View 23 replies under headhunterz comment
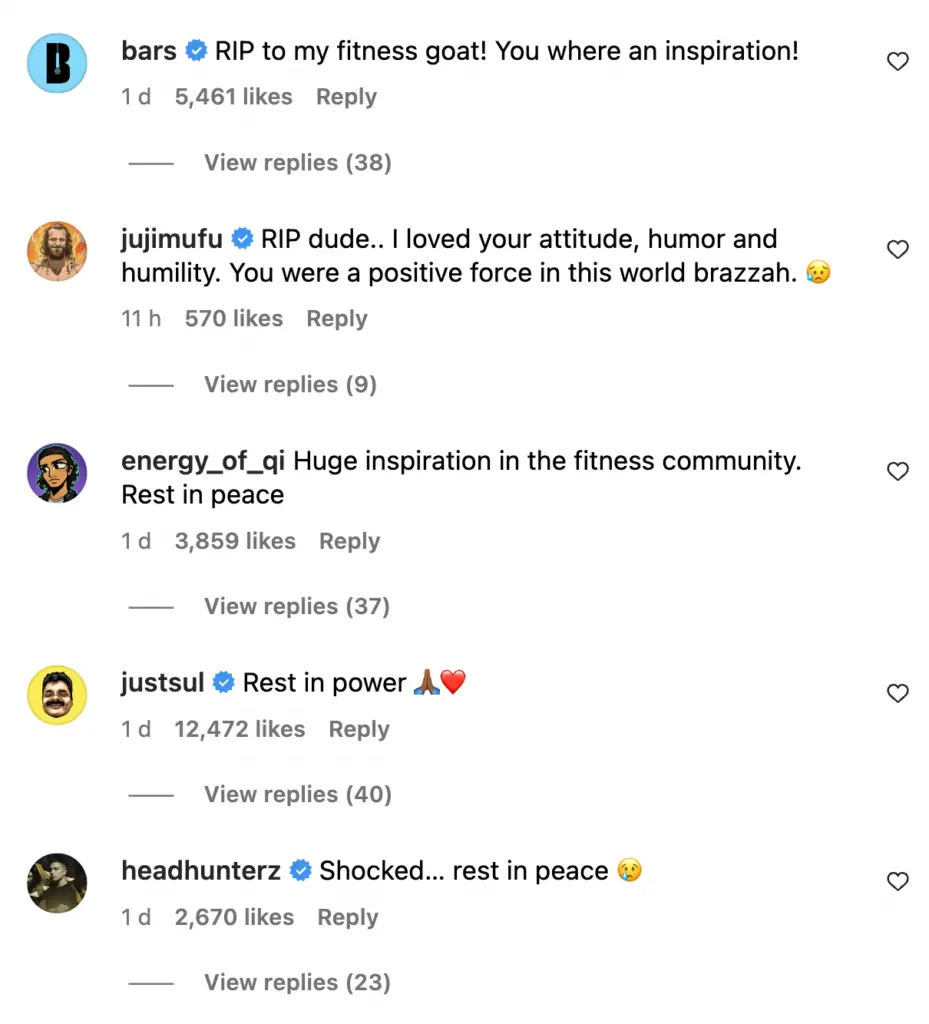 [297, 983]
